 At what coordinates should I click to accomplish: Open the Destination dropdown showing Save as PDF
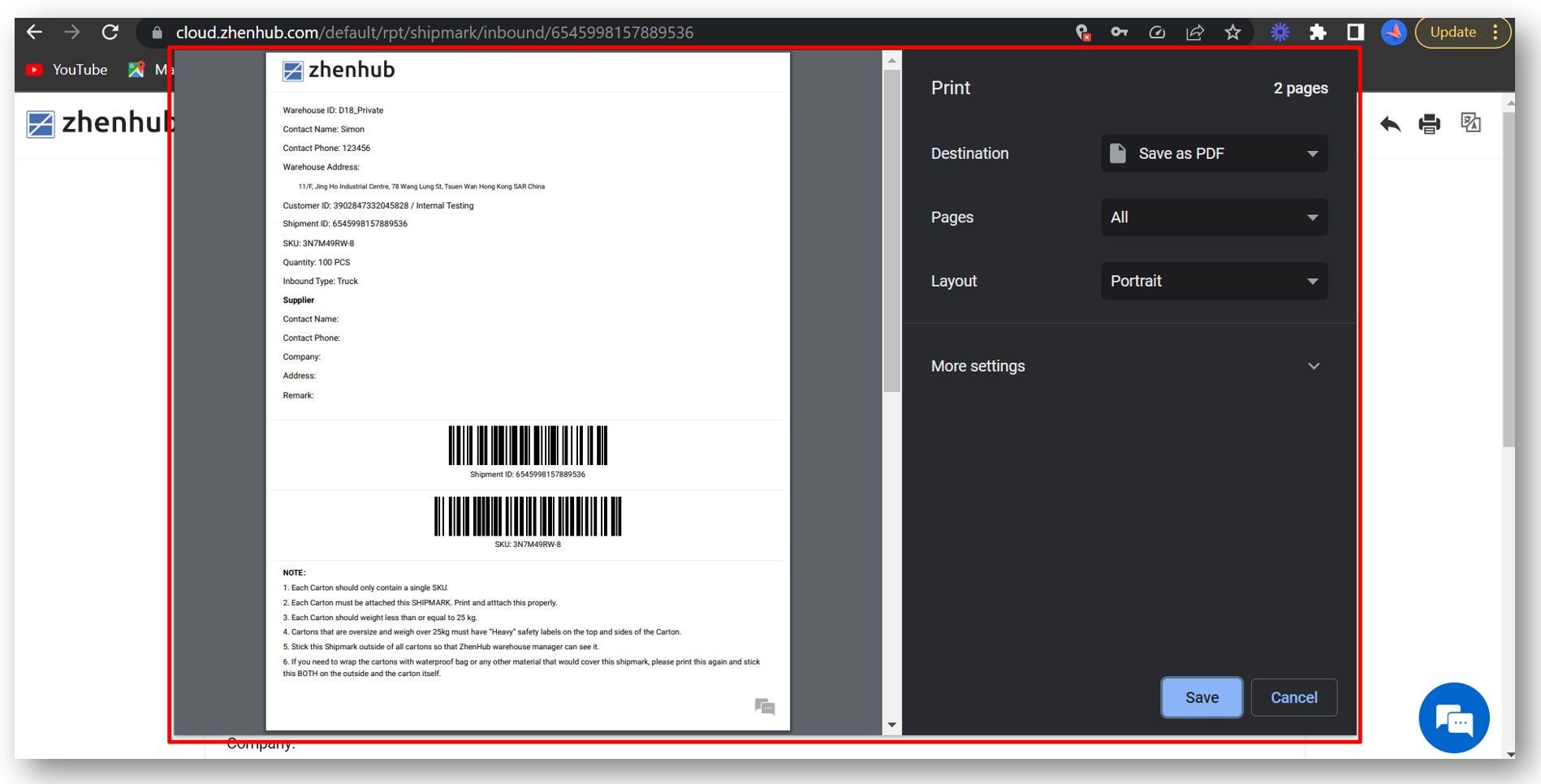point(1214,153)
